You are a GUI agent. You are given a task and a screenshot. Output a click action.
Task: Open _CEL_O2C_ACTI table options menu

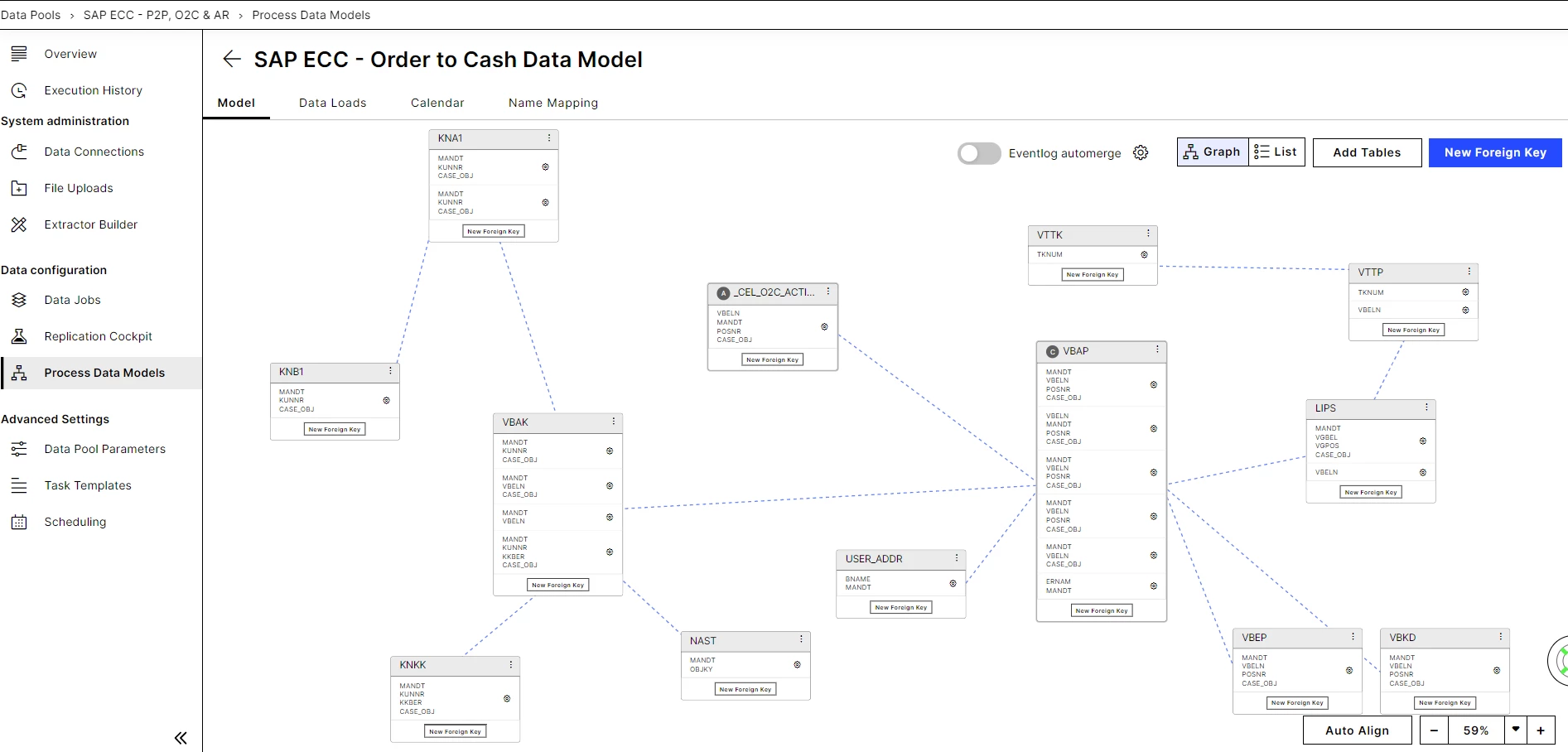click(x=827, y=292)
